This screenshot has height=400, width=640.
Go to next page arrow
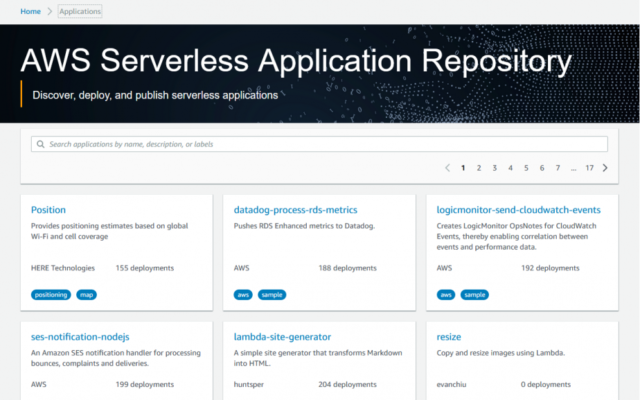tap(605, 168)
